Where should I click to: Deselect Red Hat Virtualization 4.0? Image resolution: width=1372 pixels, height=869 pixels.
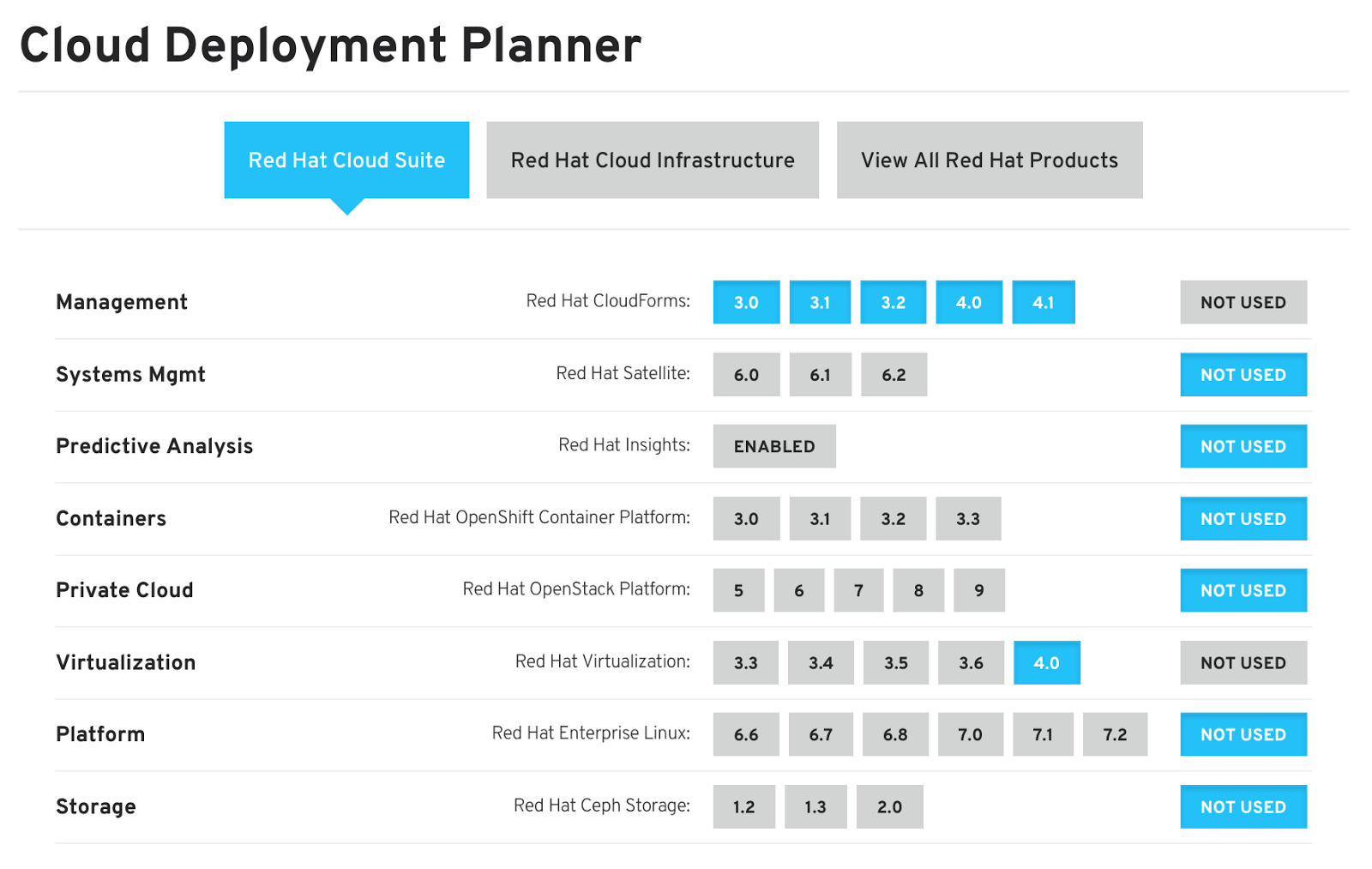[x=1046, y=662]
